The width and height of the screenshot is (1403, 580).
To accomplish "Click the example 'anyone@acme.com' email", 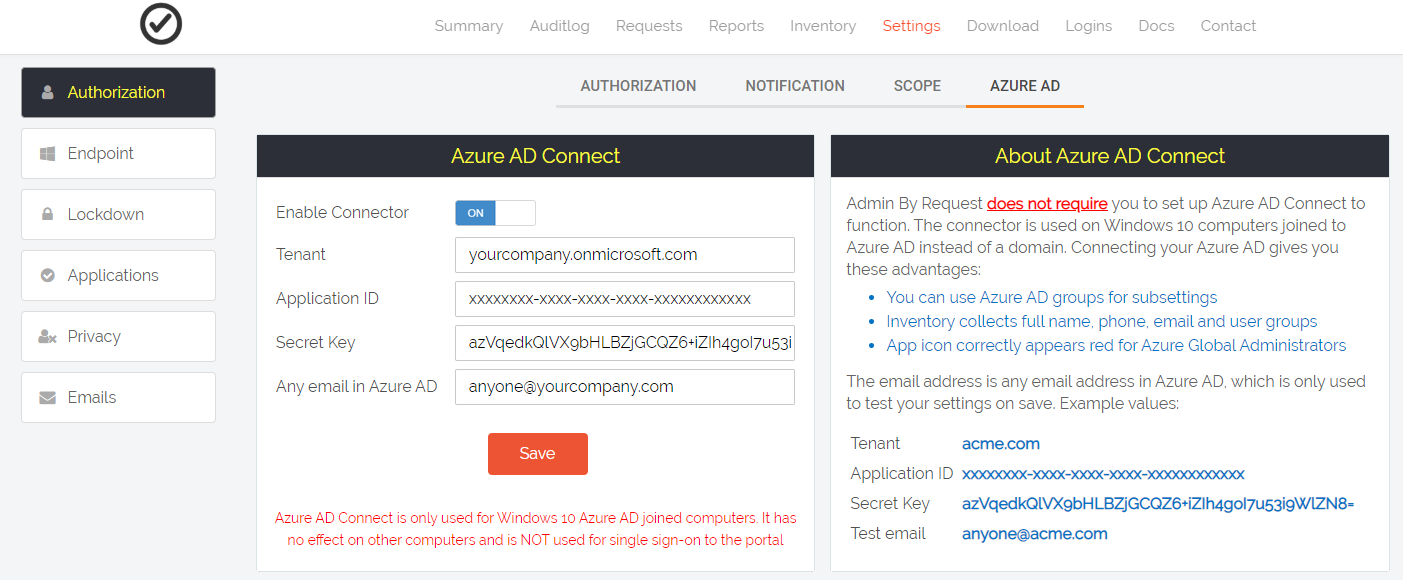I will click(x=1035, y=534).
